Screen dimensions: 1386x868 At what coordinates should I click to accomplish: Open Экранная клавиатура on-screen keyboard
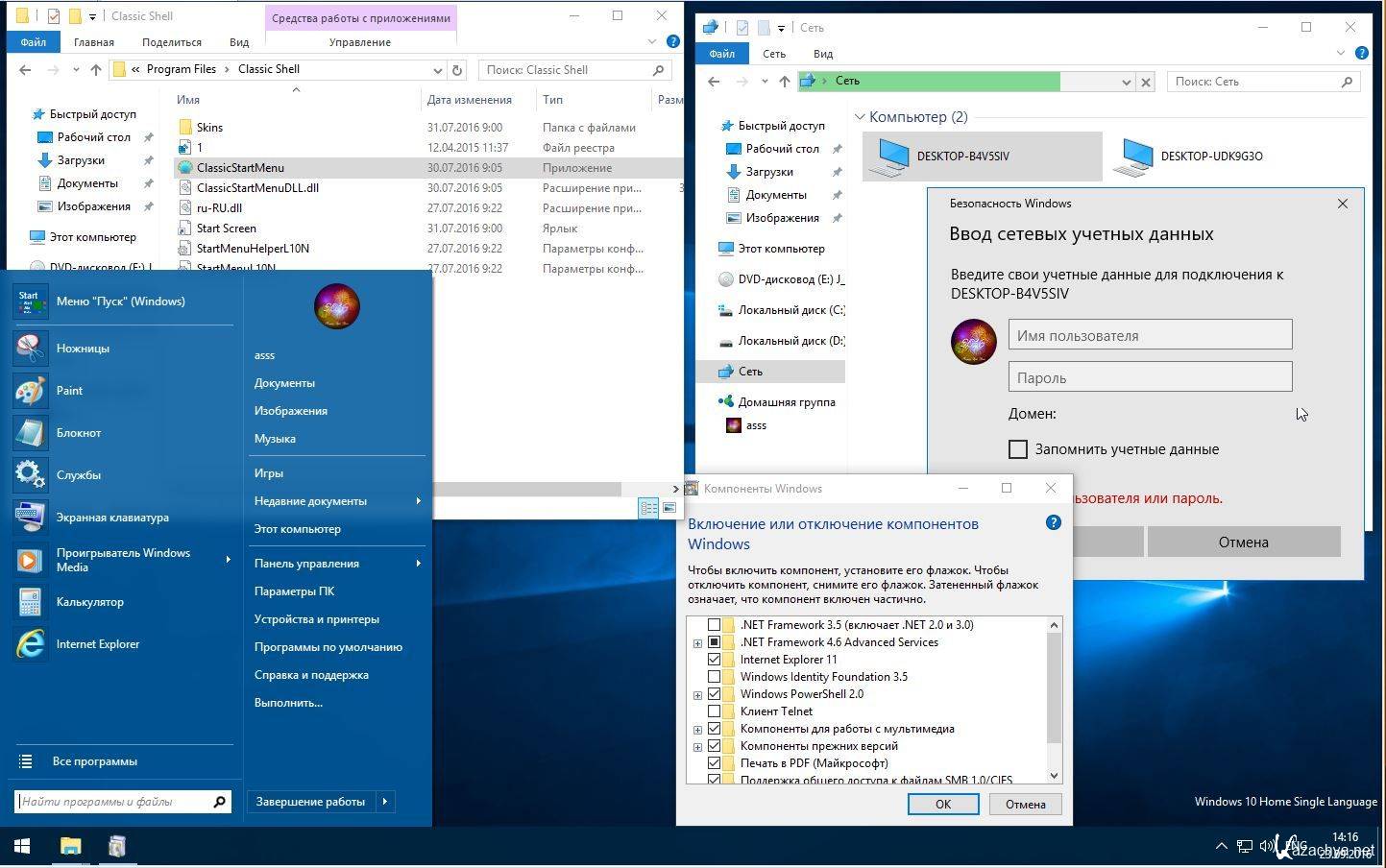pos(111,518)
